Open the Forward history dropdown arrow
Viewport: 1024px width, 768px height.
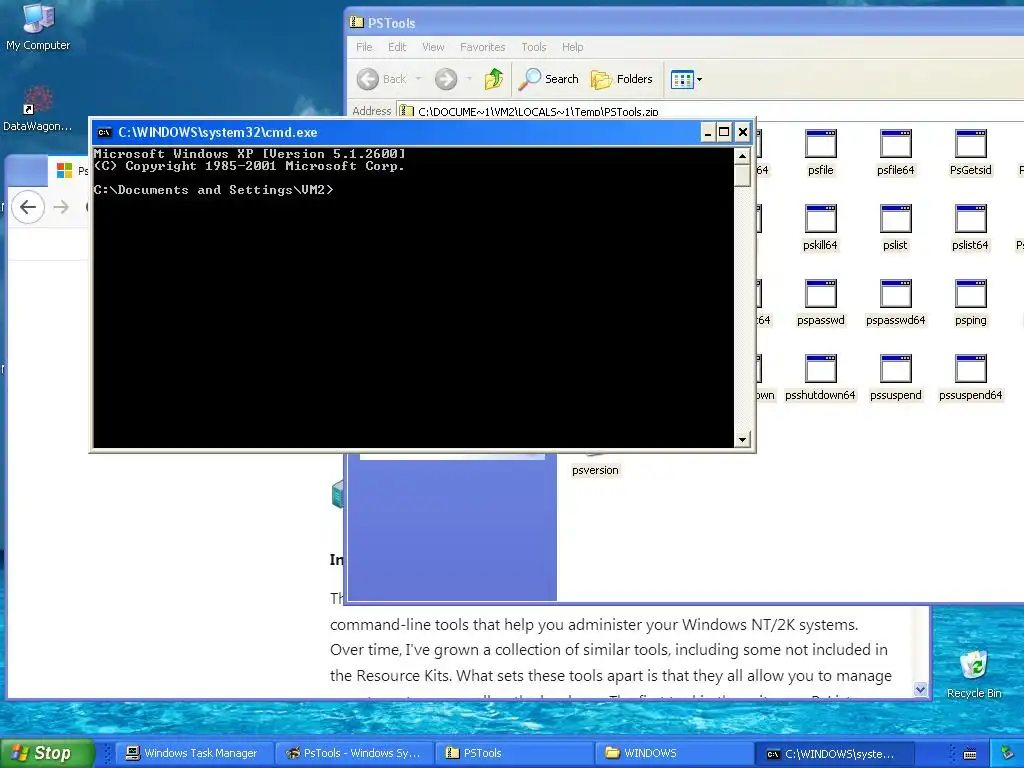[469, 79]
